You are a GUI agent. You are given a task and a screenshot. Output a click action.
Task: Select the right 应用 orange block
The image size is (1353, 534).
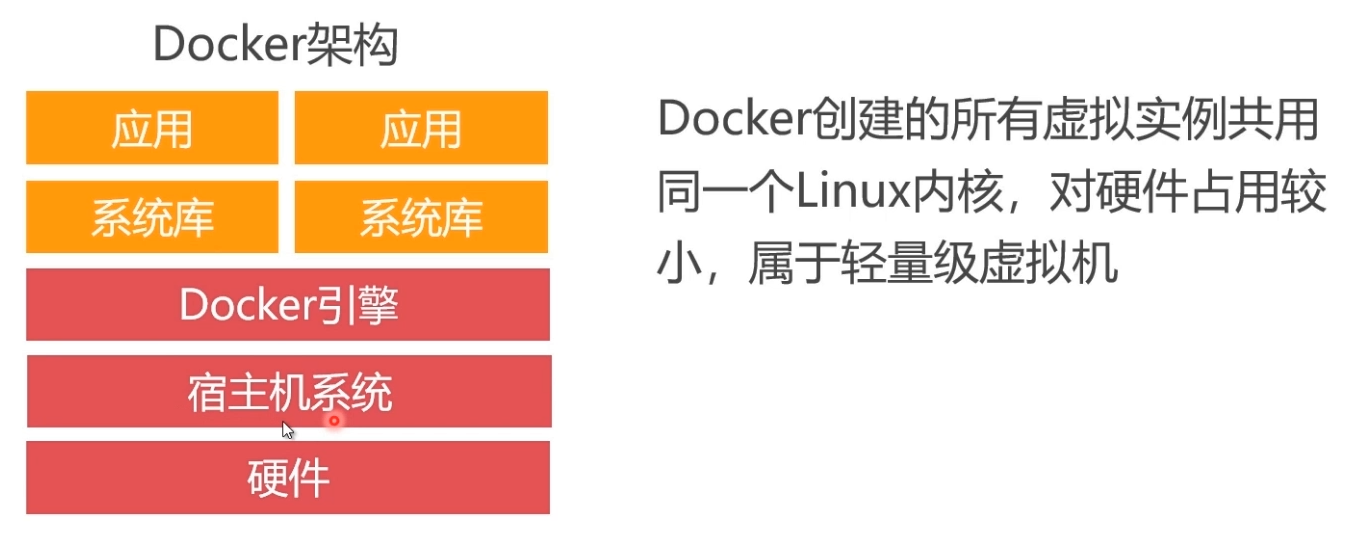(x=421, y=128)
